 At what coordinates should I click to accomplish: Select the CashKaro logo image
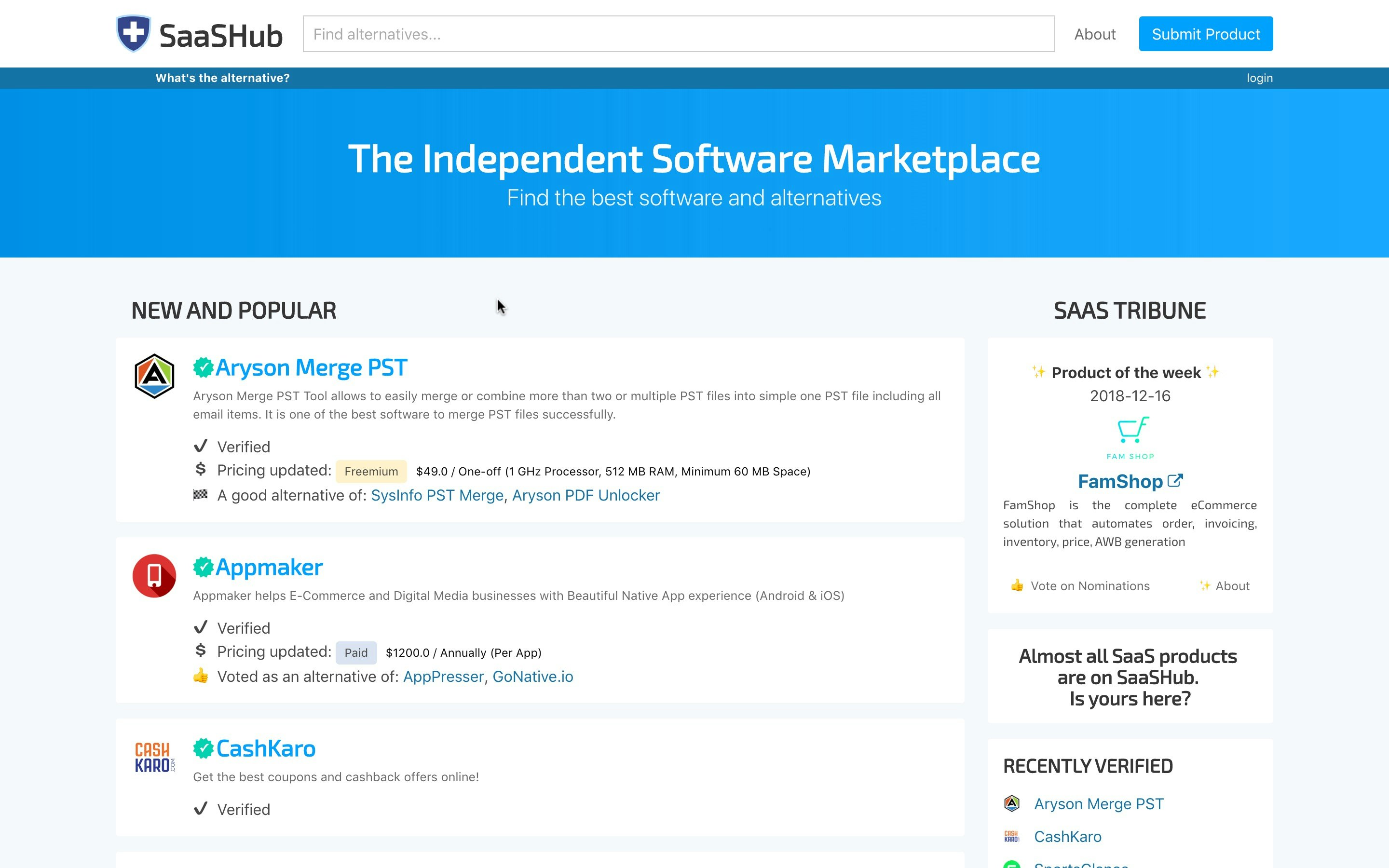tap(154, 757)
